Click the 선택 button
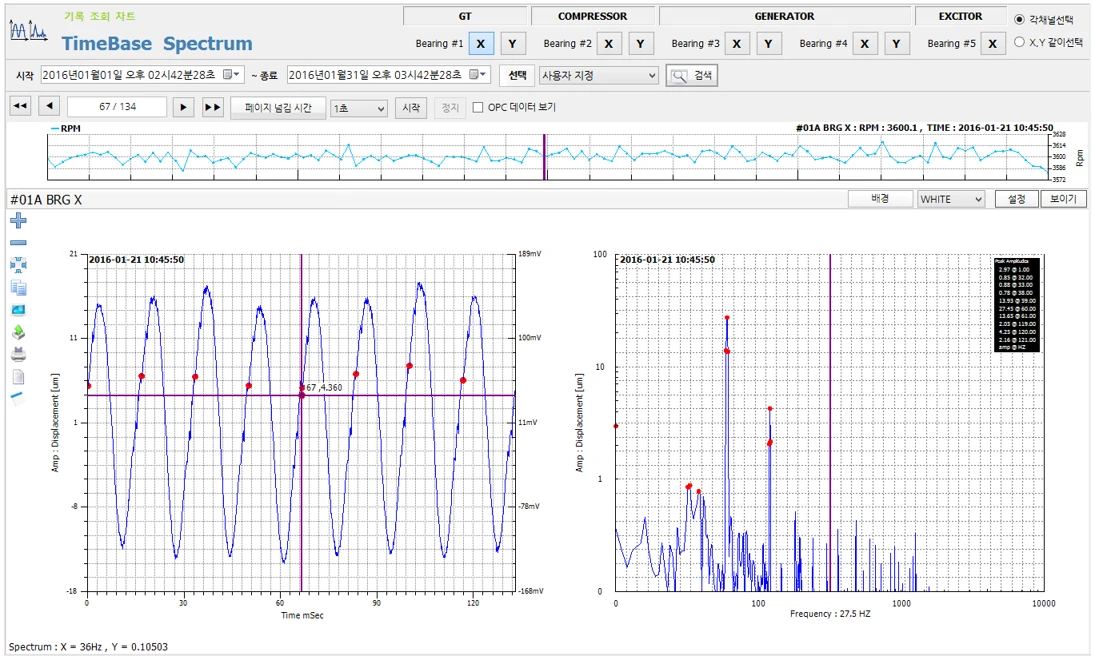Image resolution: width=1094 pixels, height=660 pixels. tap(517, 75)
